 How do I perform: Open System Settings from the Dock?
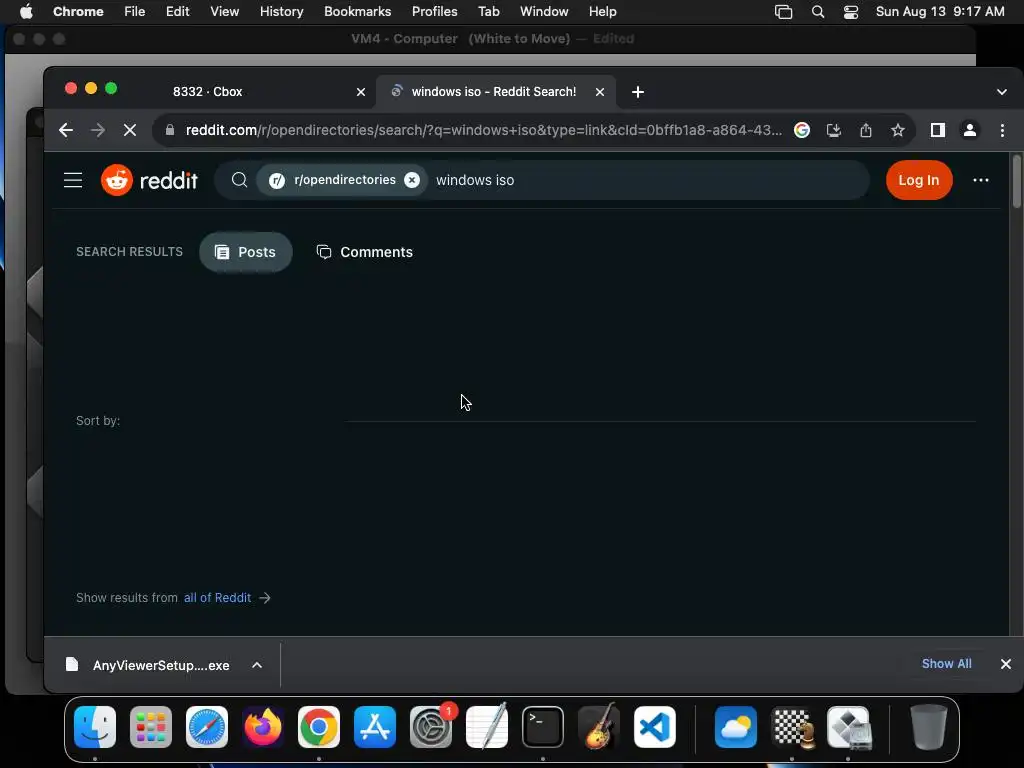[431, 727]
